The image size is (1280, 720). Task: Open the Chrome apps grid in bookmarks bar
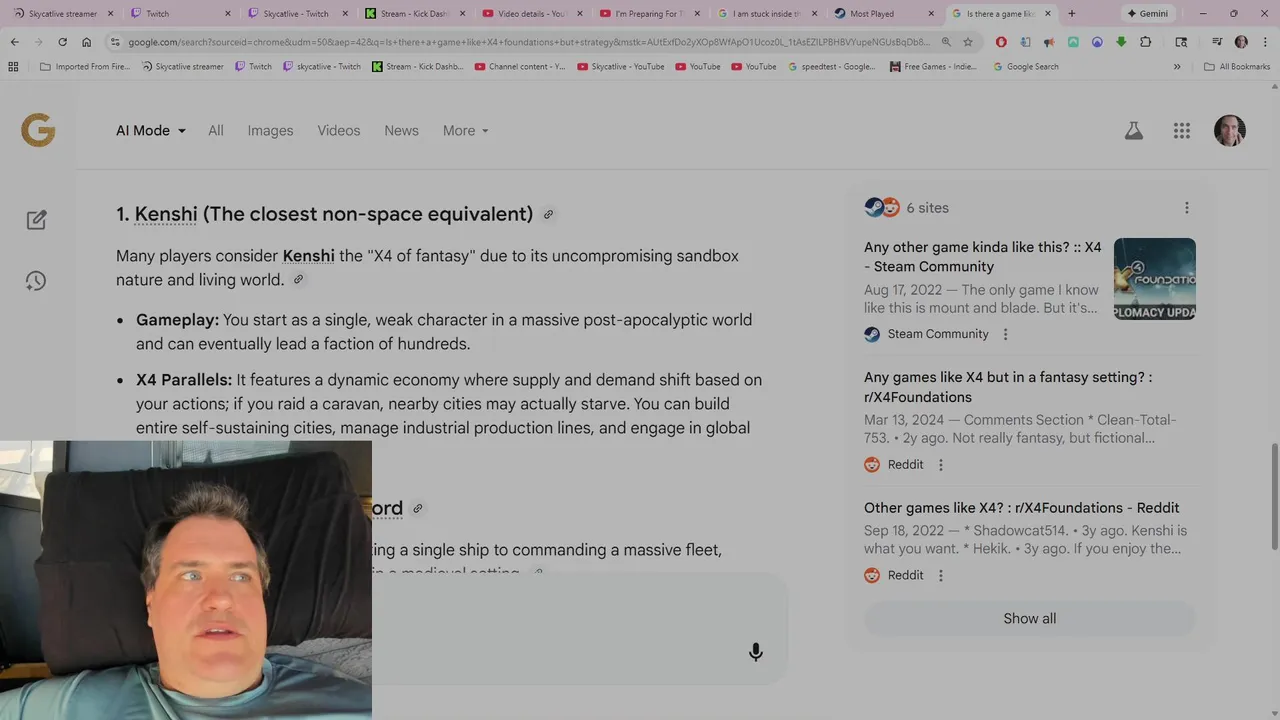[13, 67]
